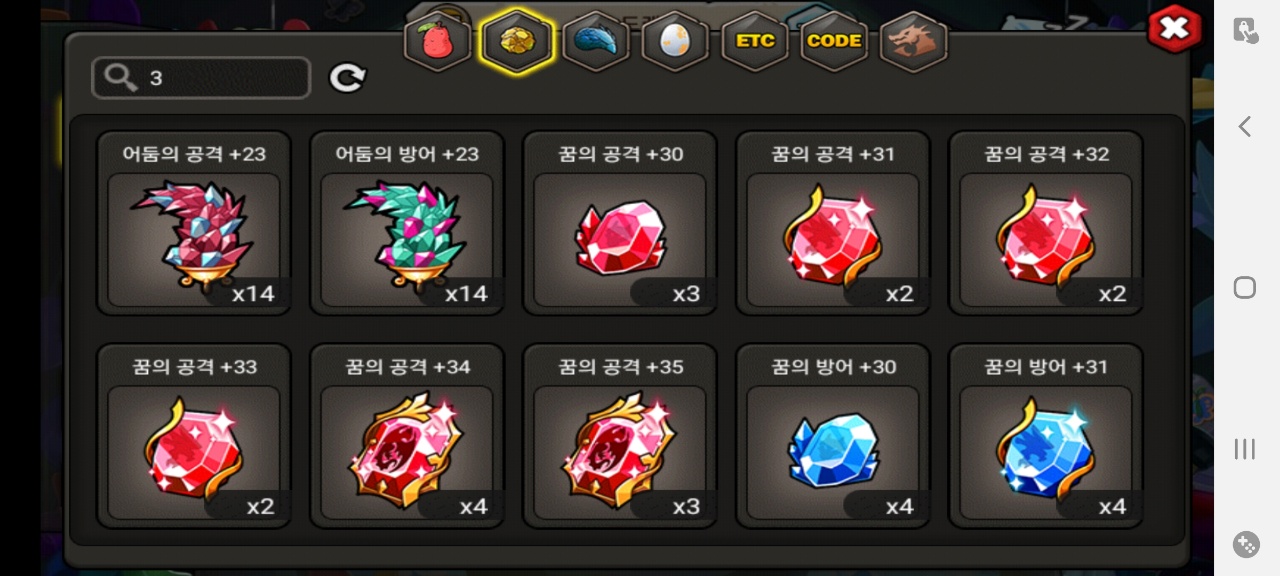Select the 꿈의 공격 +34 ornate gem

(x=407, y=436)
